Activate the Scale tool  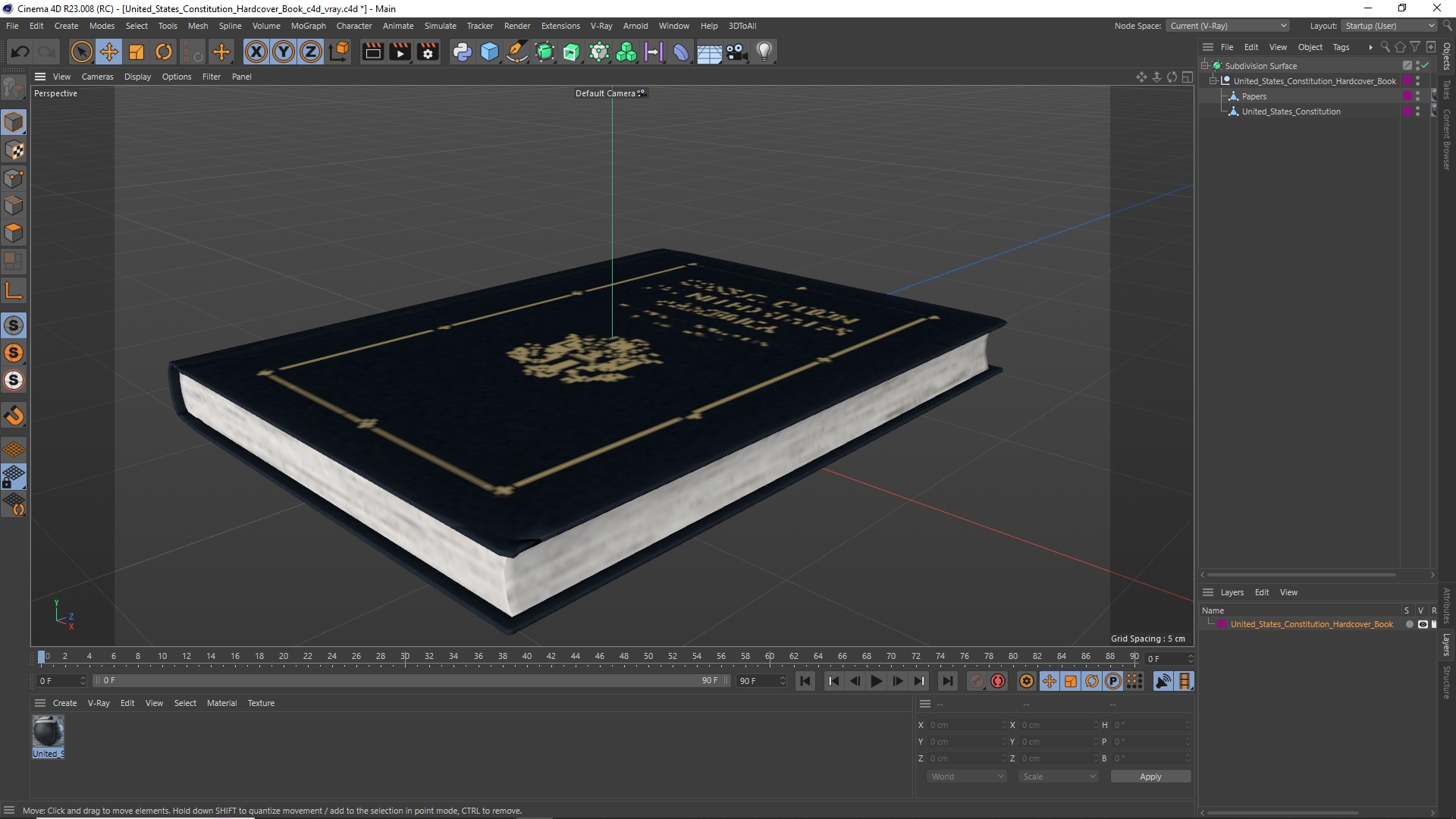click(x=136, y=52)
